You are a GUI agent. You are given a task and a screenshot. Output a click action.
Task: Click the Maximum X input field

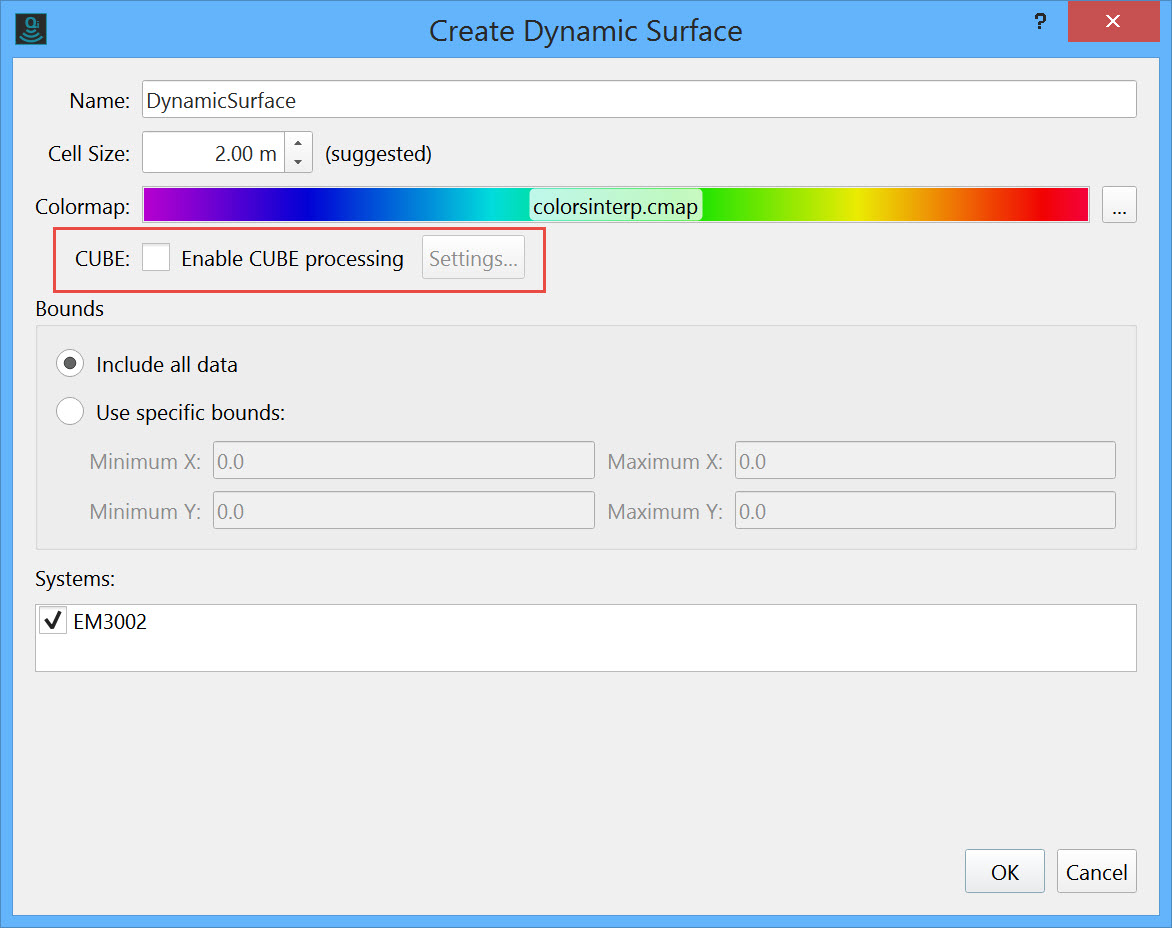924,461
